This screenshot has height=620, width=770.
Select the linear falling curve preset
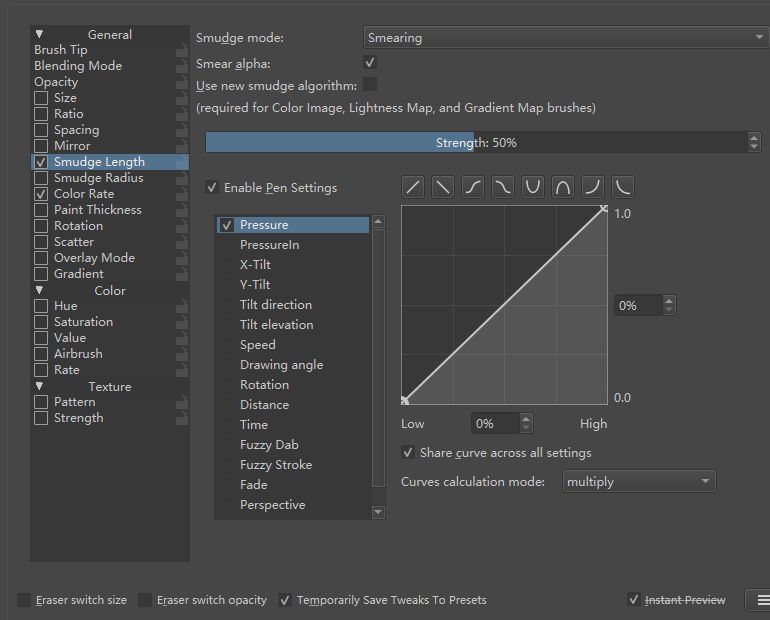point(443,187)
